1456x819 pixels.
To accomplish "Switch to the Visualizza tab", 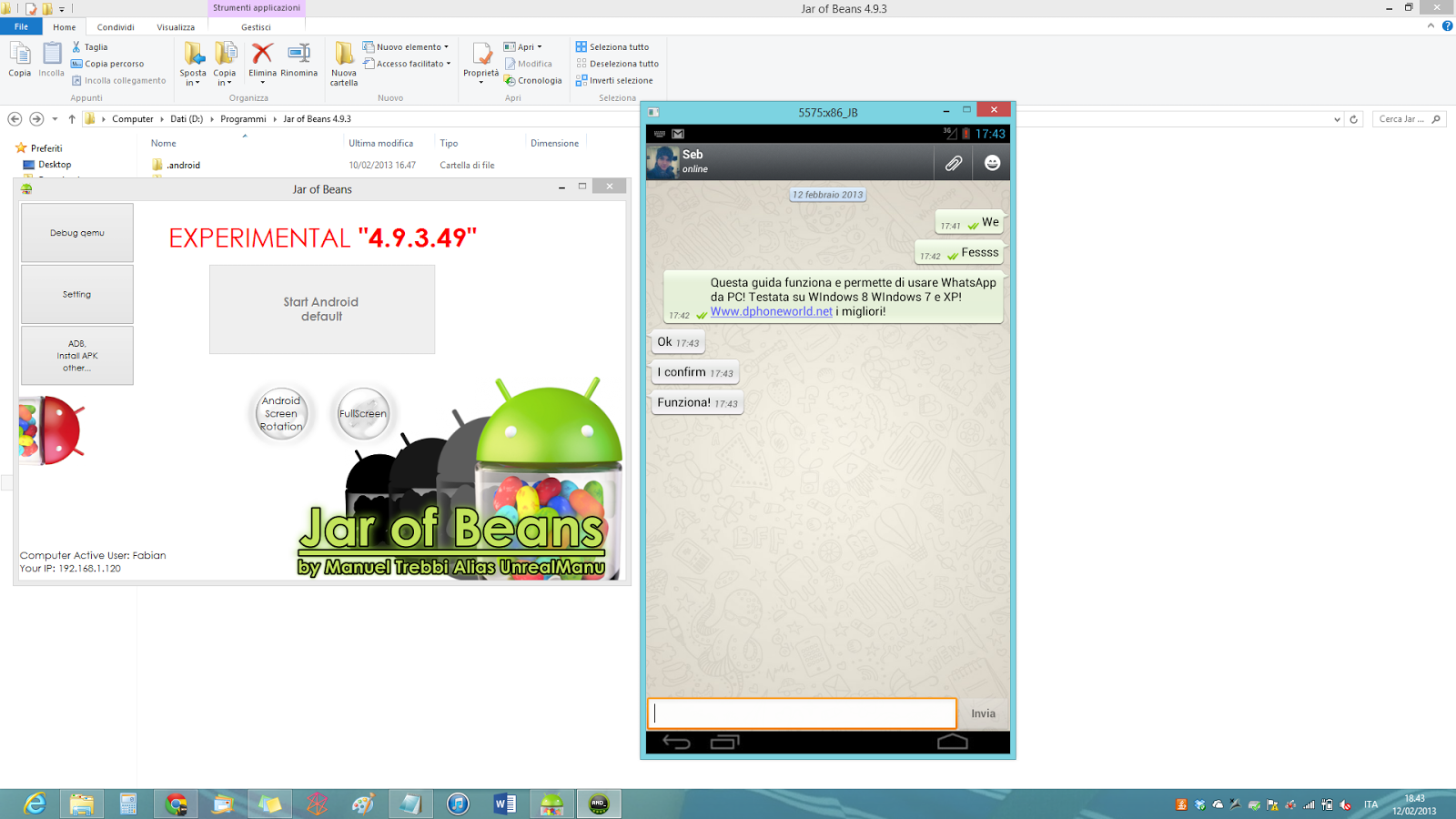I will pos(176,27).
